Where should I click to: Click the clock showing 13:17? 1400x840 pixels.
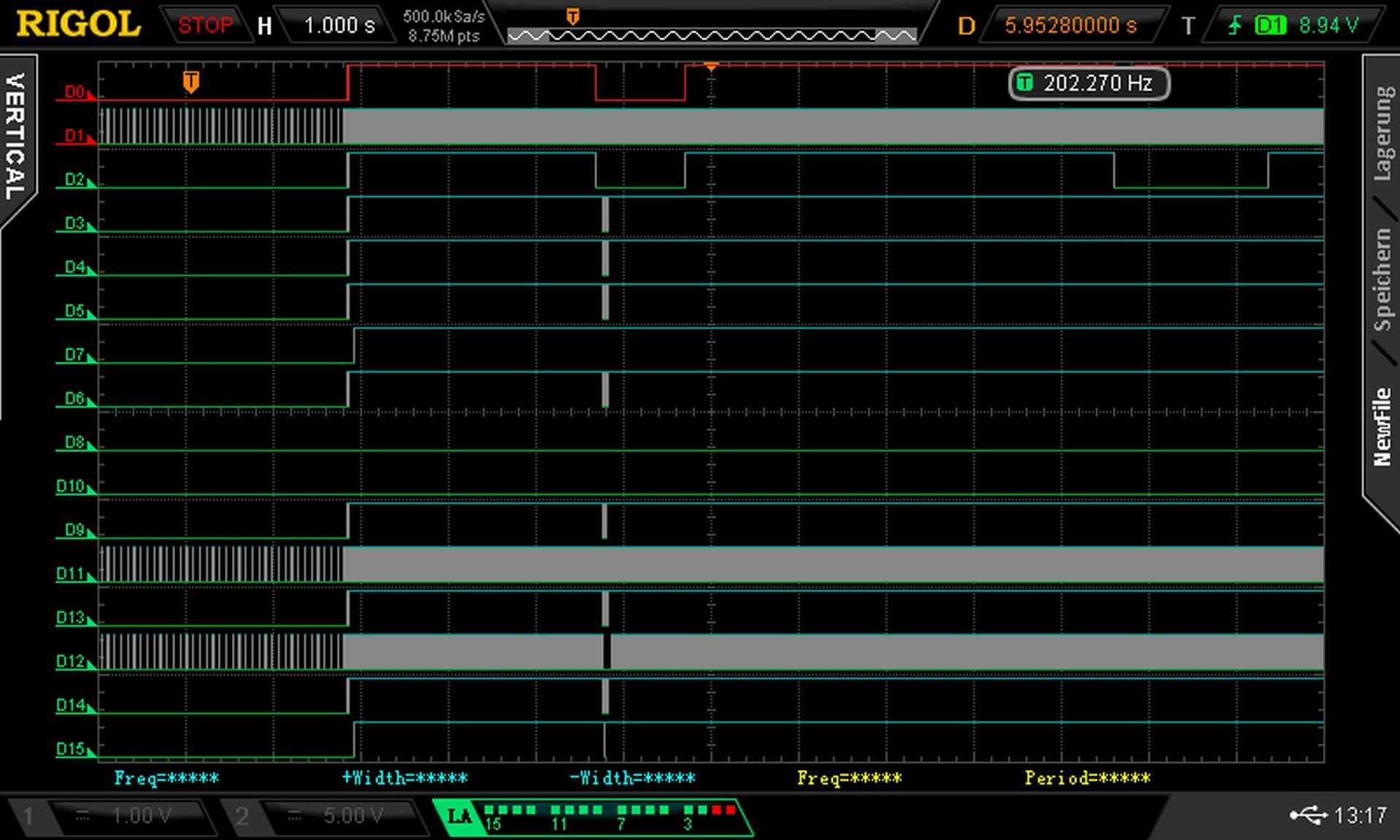1361,815
